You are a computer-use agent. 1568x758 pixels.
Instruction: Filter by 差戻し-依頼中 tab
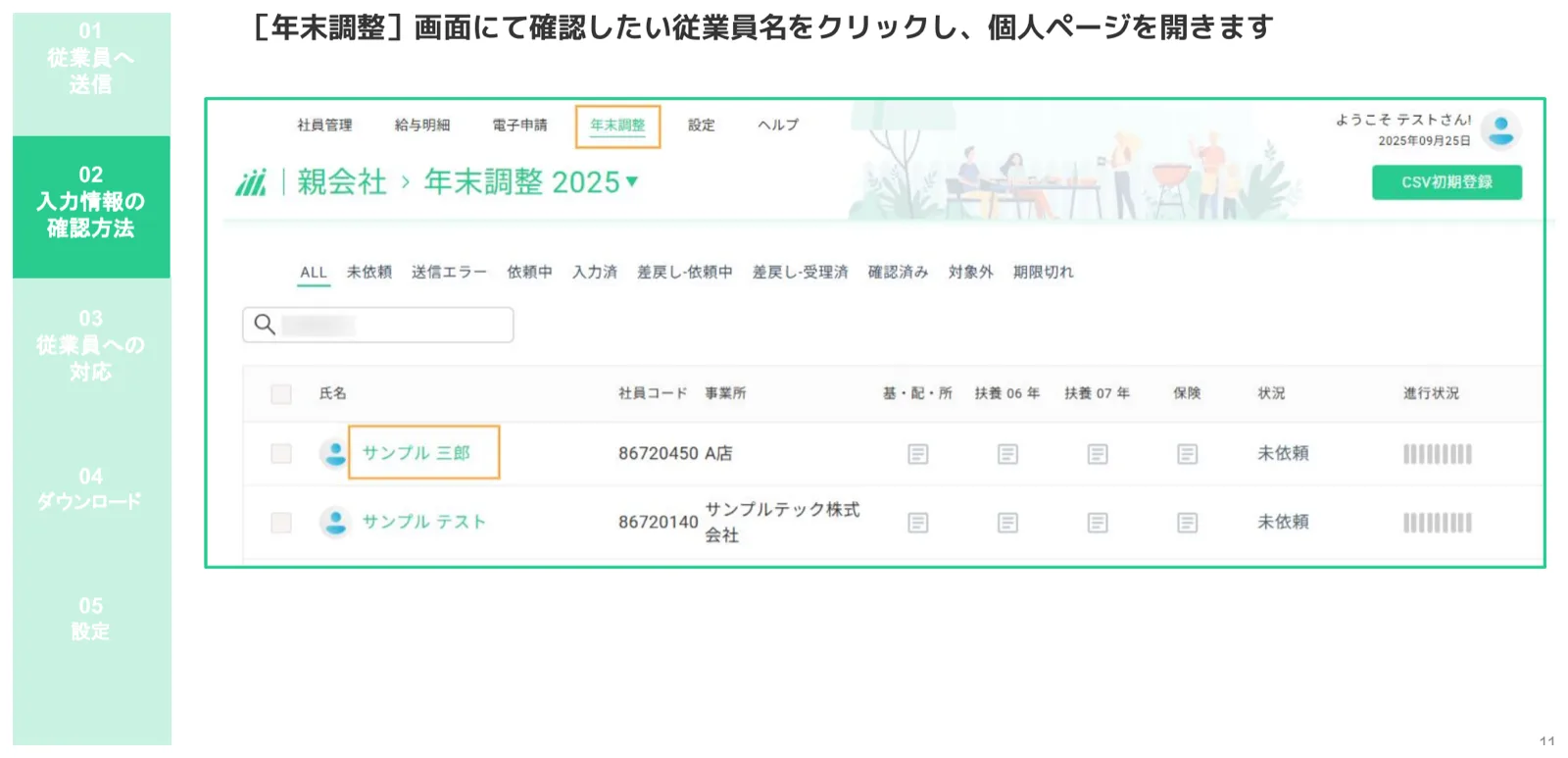pos(685,273)
